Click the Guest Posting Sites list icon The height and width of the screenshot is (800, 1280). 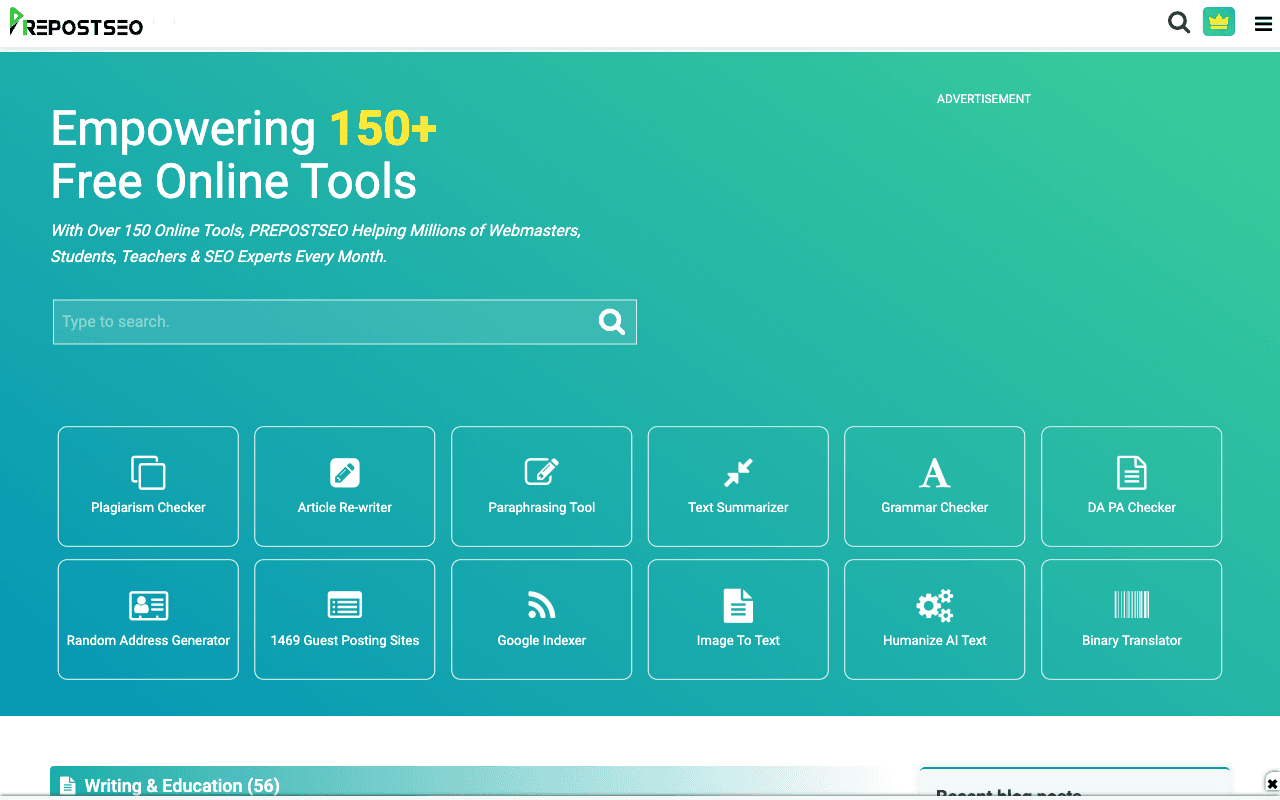(345, 605)
